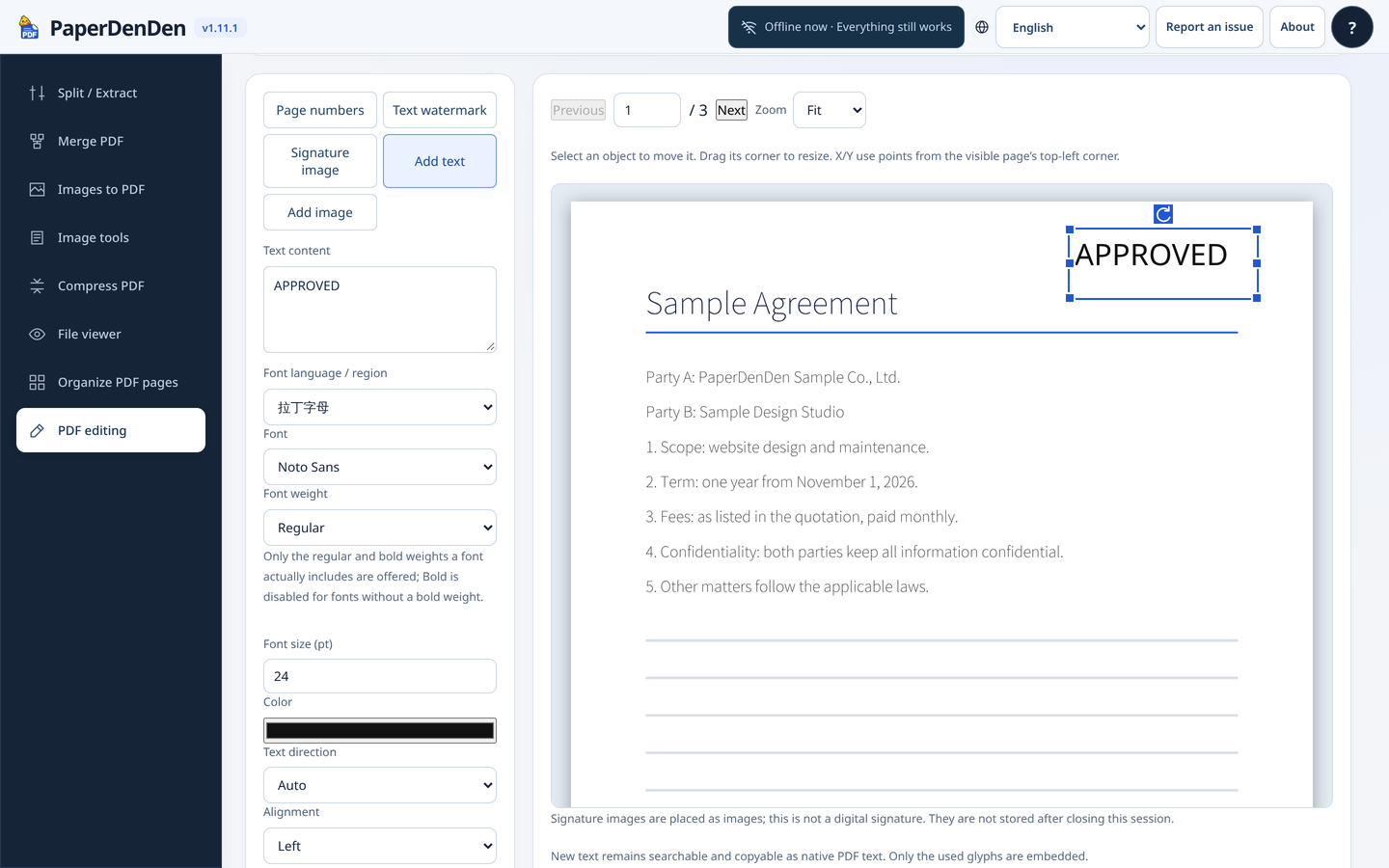The width and height of the screenshot is (1389, 868).
Task: Click the Compress PDF sidebar icon
Action: (37, 285)
